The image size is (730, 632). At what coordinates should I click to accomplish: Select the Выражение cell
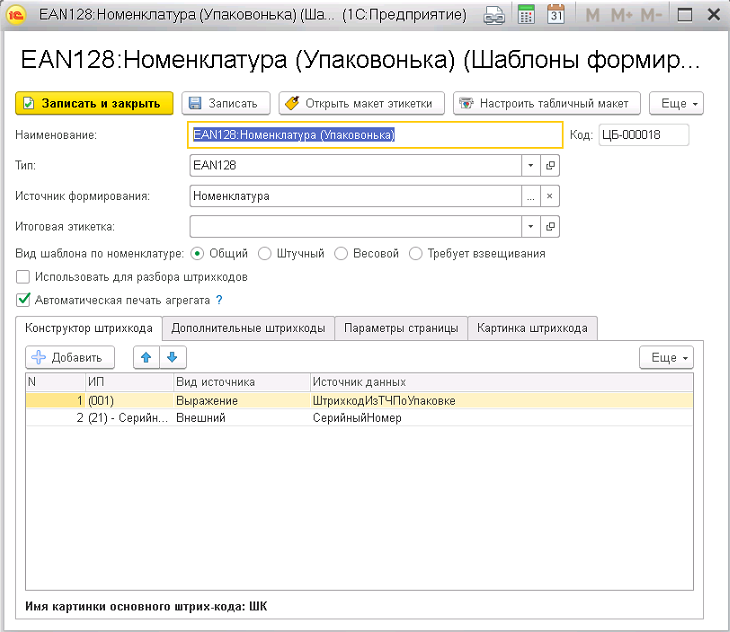point(242,401)
